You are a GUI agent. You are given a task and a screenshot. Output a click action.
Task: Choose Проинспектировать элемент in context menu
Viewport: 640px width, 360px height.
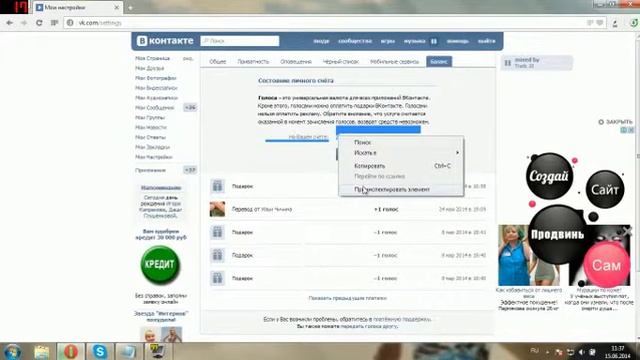coord(401,189)
